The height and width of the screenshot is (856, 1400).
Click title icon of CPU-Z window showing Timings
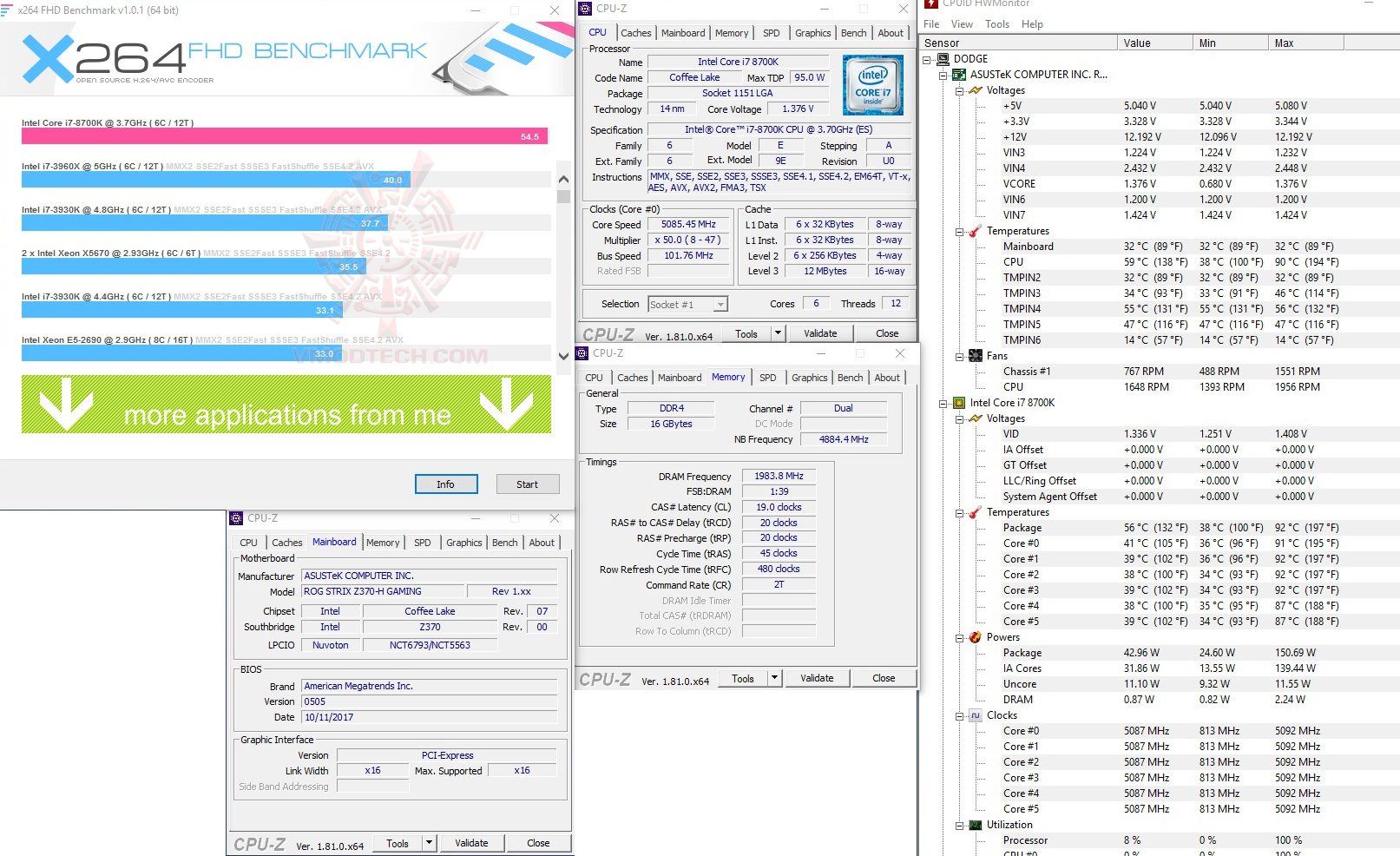tap(583, 353)
